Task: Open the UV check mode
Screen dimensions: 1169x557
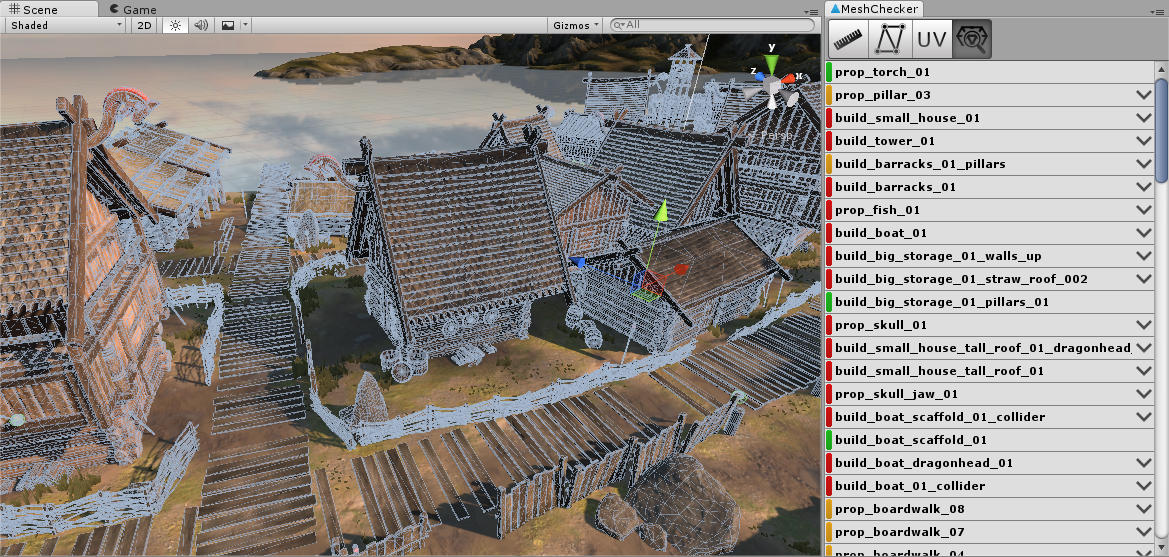Action: click(931, 39)
